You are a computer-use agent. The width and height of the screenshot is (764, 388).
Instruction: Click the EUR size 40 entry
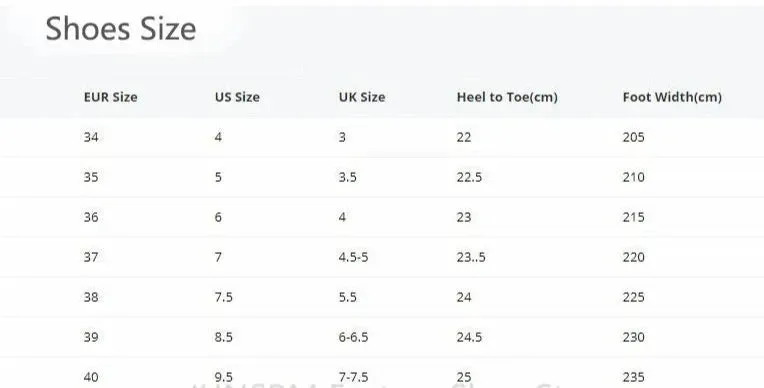[x=91, y=377]
